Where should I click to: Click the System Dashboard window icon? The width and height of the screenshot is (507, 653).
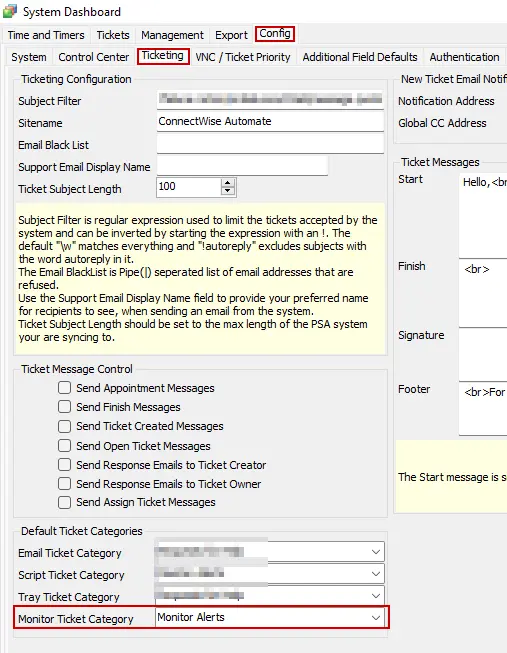[10, 11]
